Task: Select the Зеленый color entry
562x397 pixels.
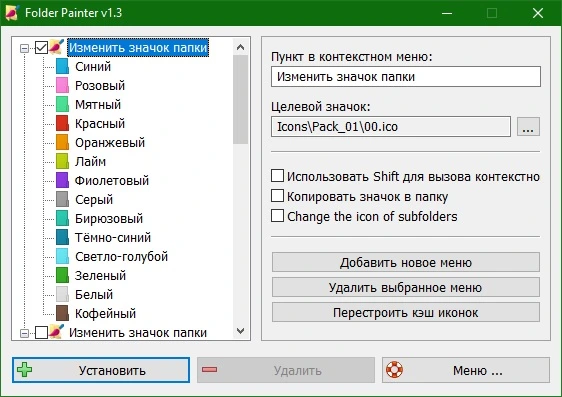Action: (100, 276)
